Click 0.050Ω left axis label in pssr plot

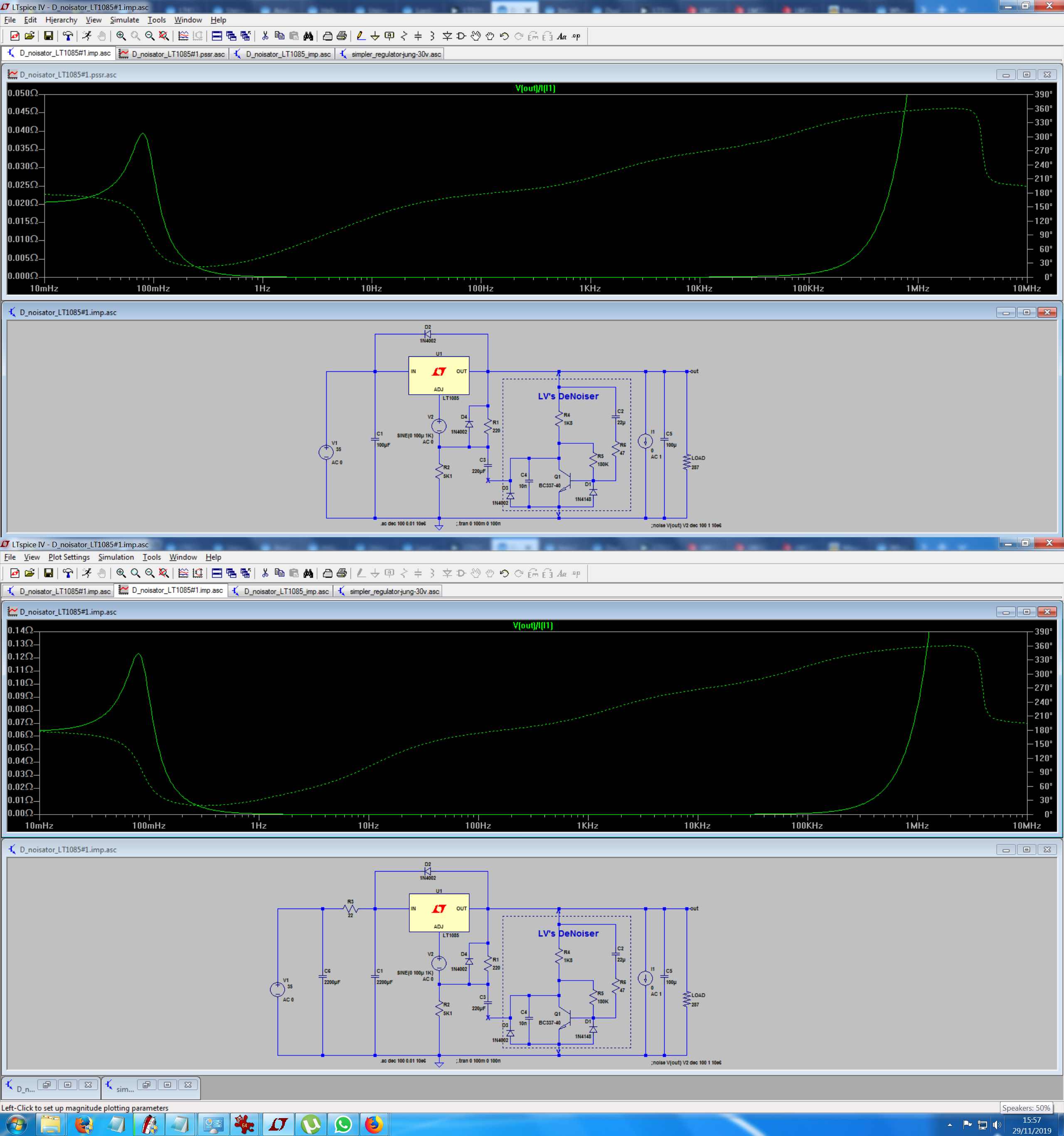[x=23, y=93]
